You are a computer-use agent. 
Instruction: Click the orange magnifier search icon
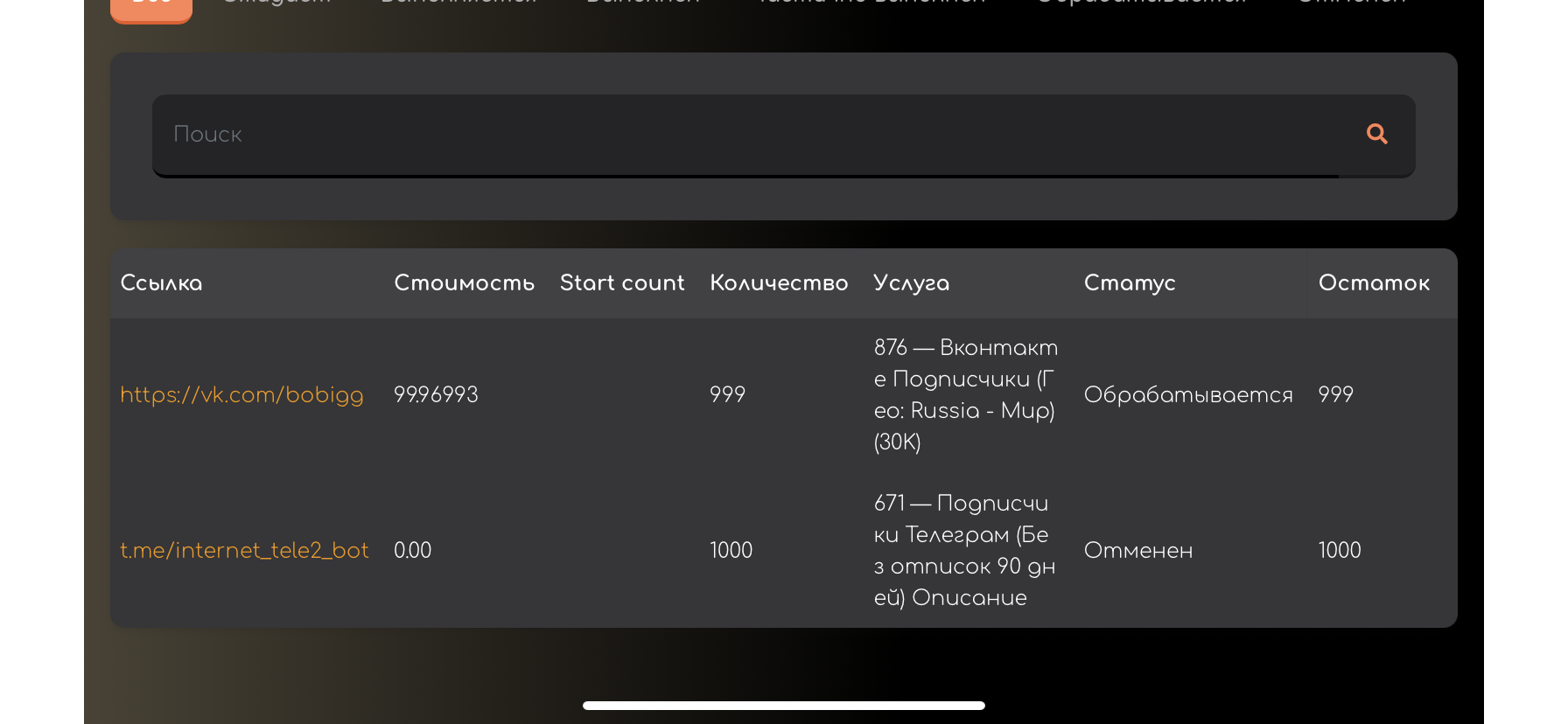(1376, 134)
